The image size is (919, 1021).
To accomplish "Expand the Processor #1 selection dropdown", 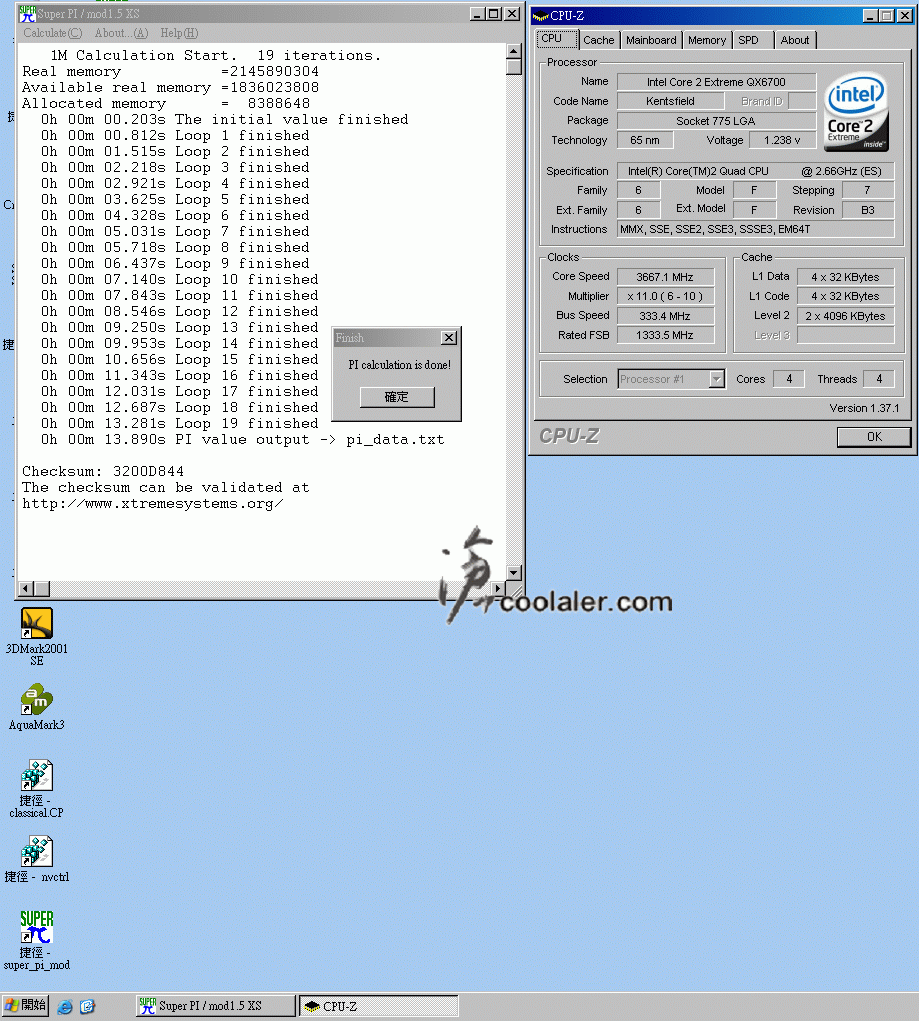I will (716, 379).
